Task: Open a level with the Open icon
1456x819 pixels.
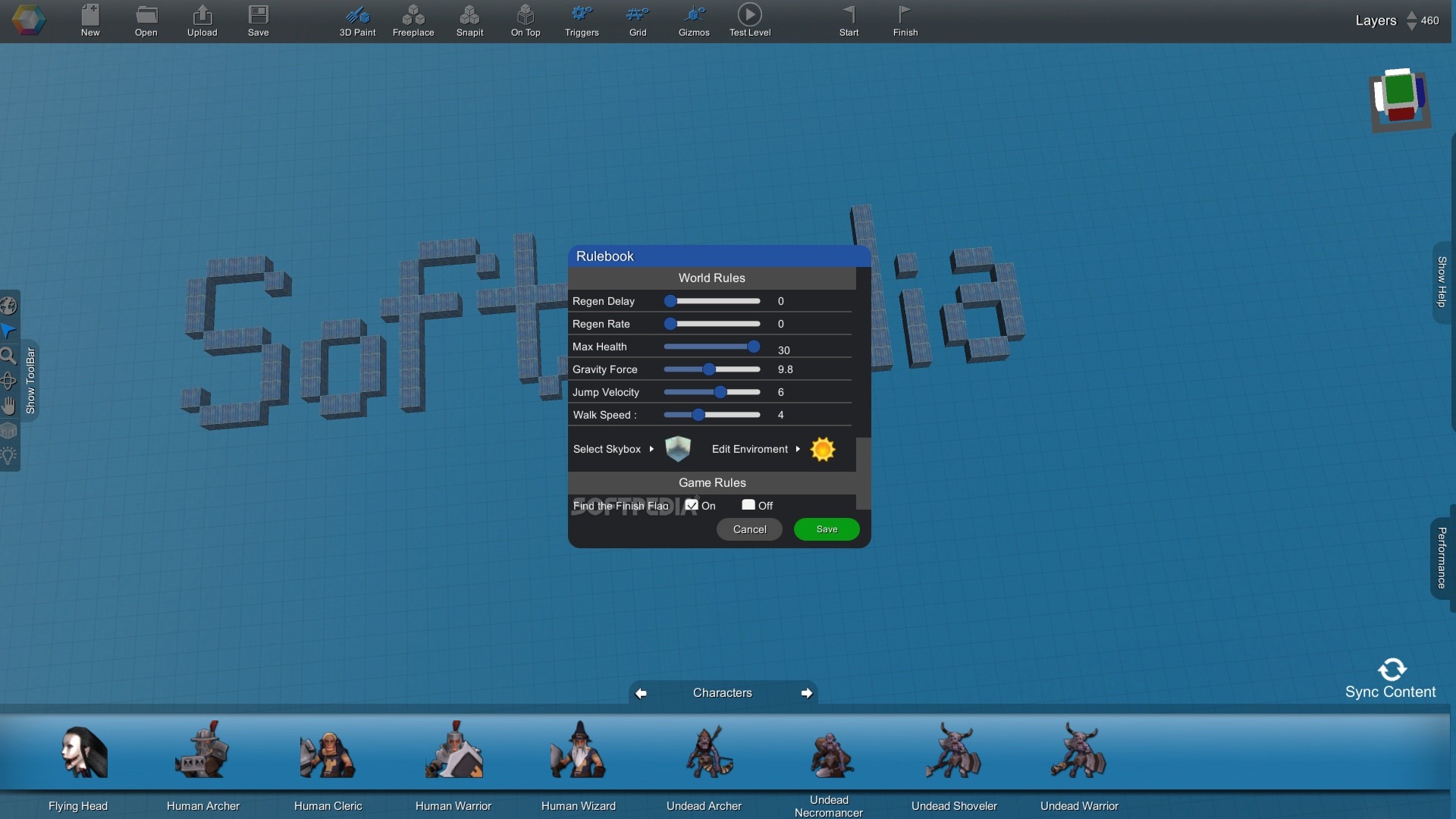Action: [146, 20]
